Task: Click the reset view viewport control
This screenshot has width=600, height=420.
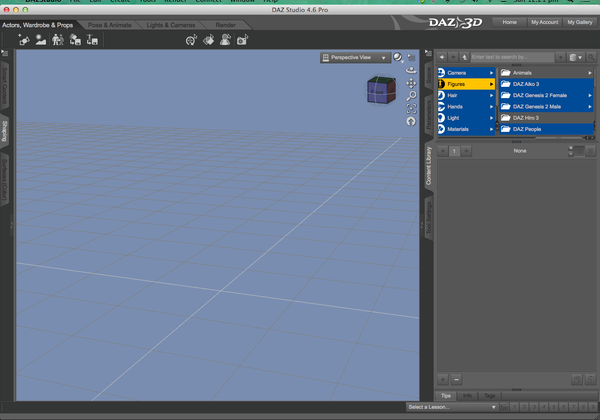Action: (411, 122)
